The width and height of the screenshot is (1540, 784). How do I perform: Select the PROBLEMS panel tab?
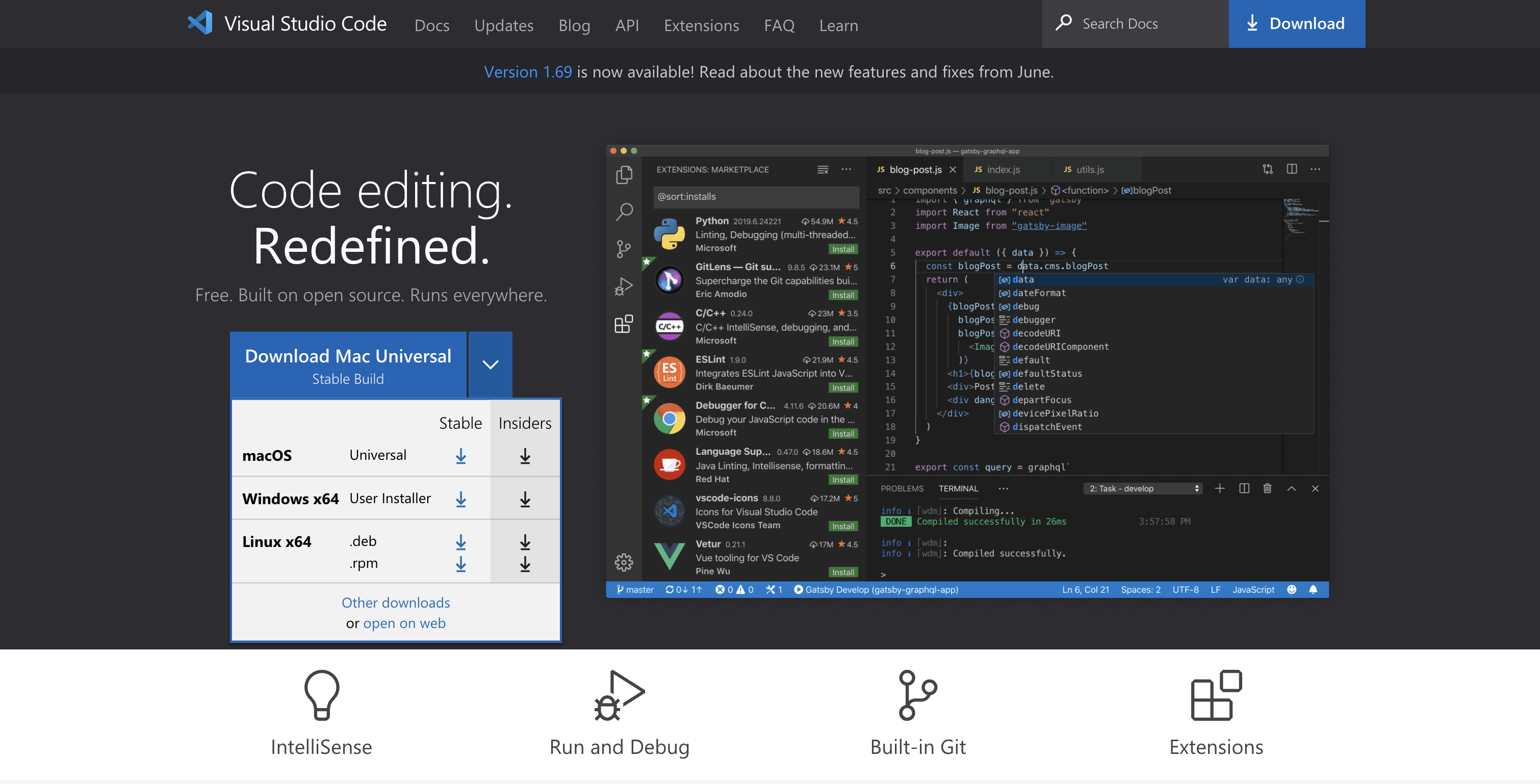click(902, 488)
